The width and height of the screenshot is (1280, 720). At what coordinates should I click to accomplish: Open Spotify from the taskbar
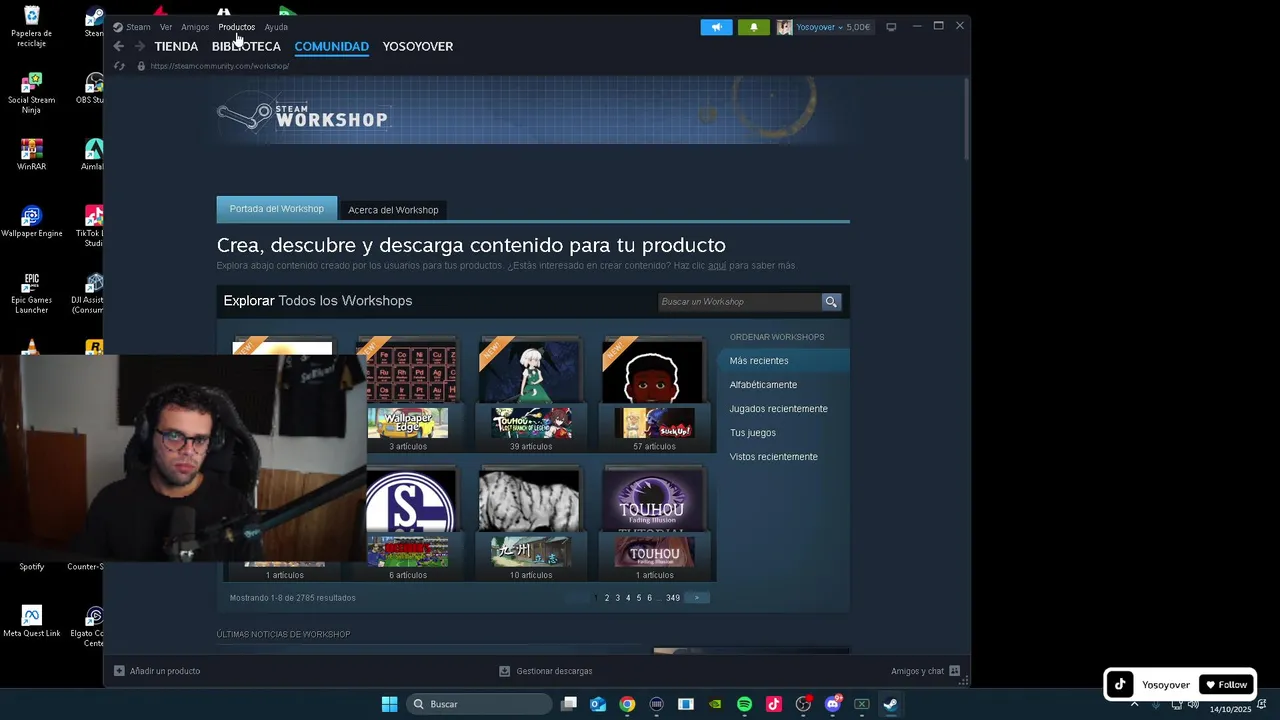(744, 704)
